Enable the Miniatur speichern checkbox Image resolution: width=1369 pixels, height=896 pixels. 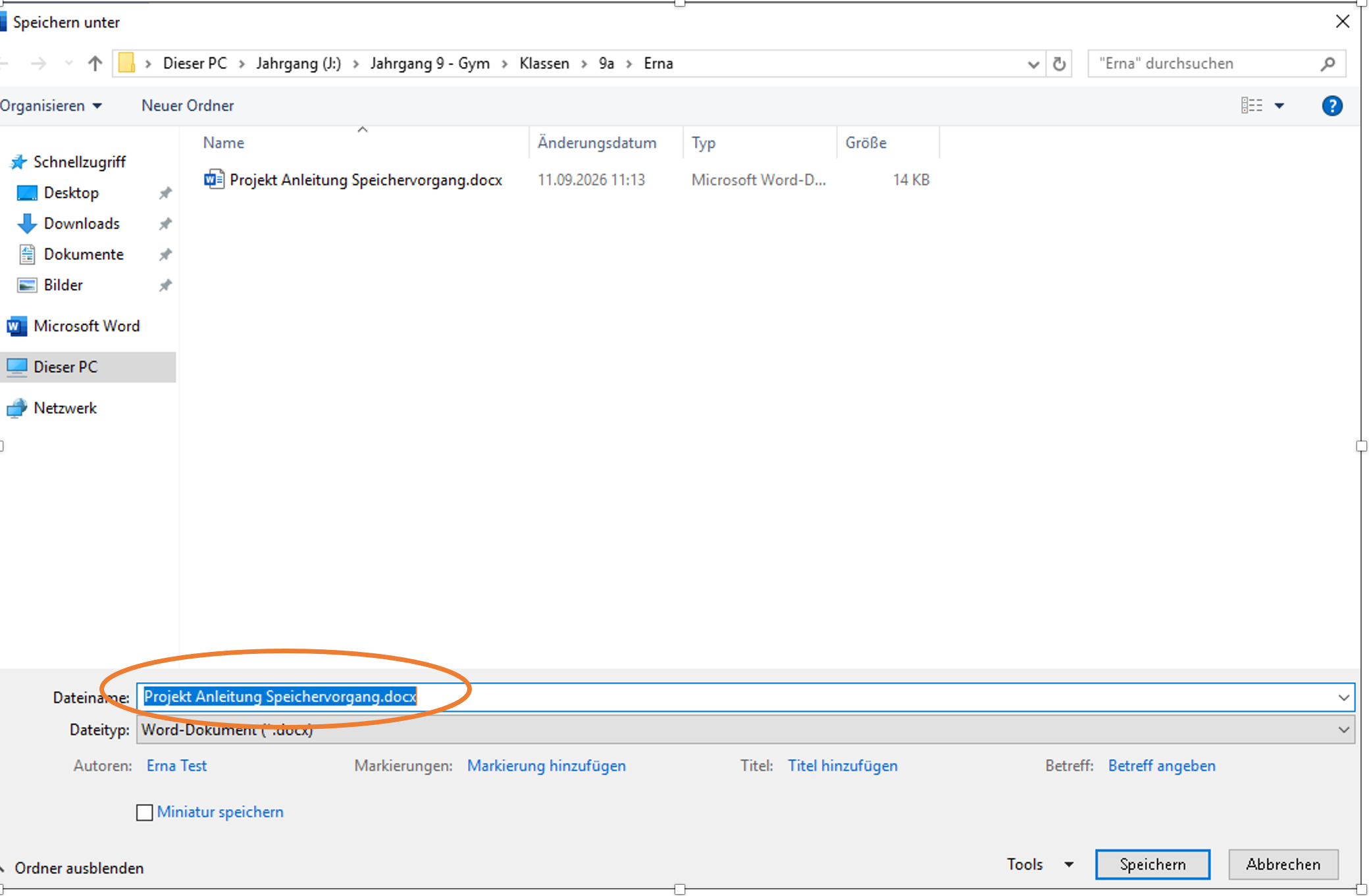tap(144, 812)
